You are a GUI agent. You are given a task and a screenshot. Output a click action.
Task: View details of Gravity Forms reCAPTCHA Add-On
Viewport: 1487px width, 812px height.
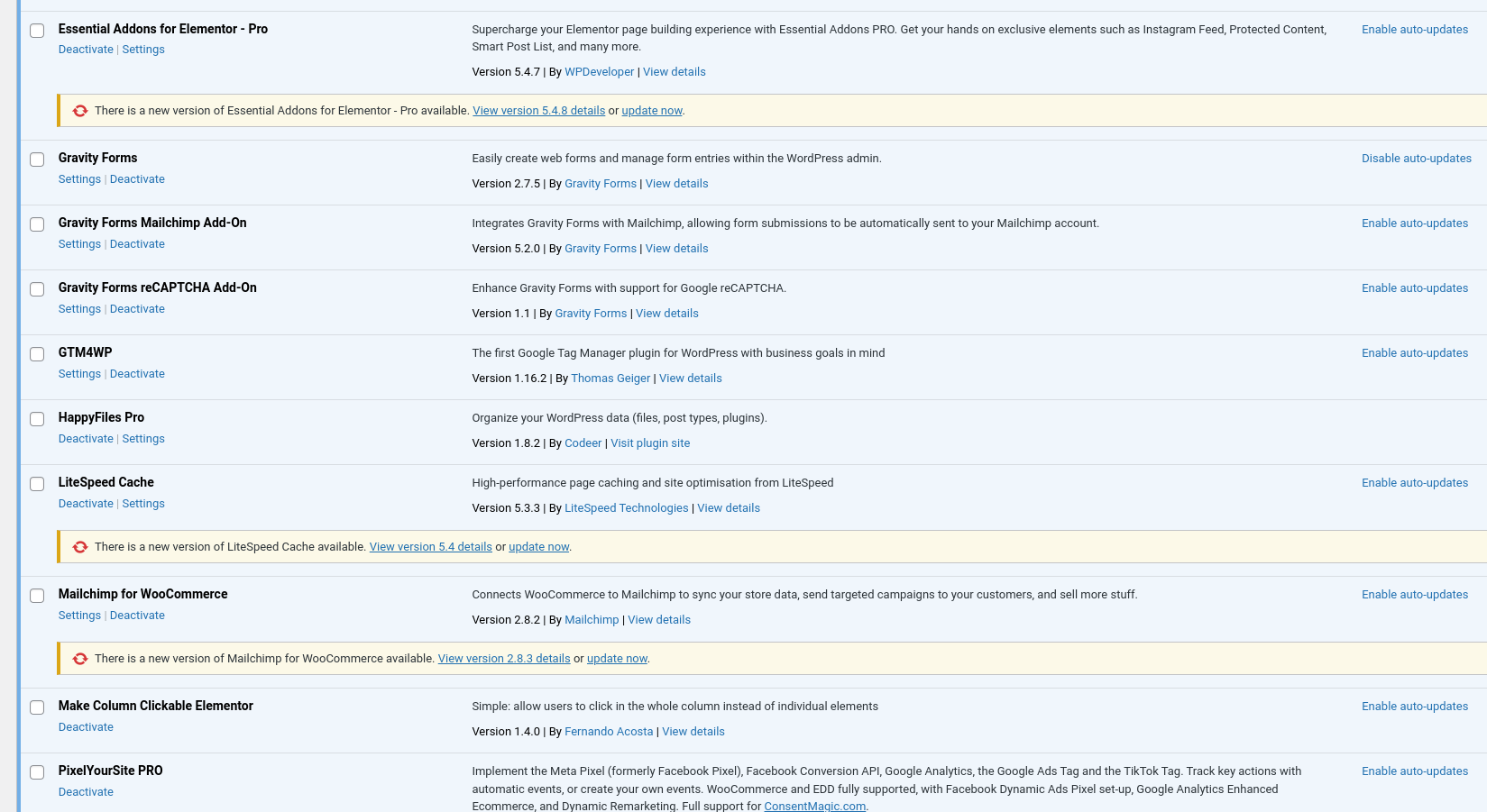(666, 314)
